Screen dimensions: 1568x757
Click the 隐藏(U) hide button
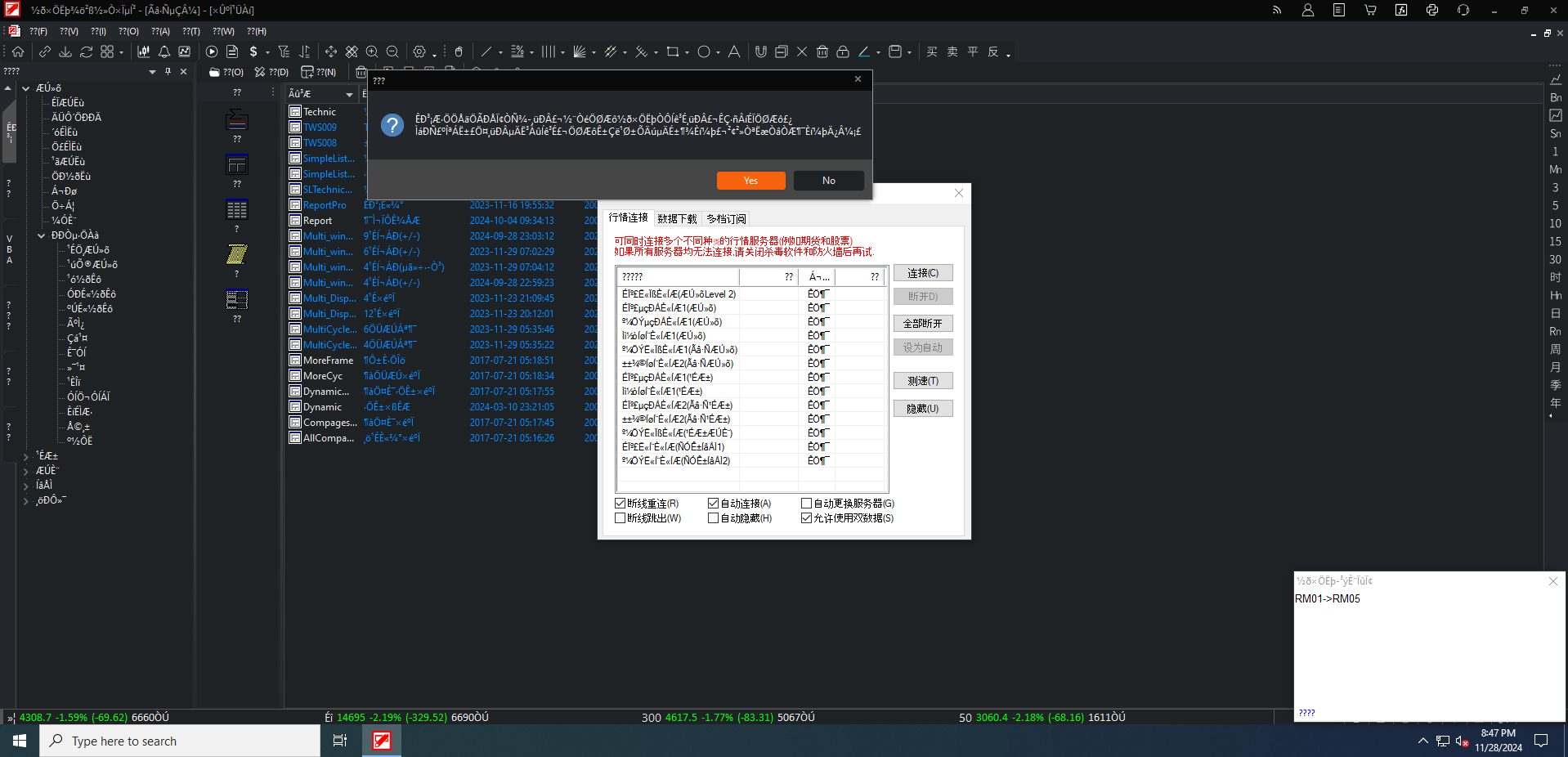coord(923,409)
